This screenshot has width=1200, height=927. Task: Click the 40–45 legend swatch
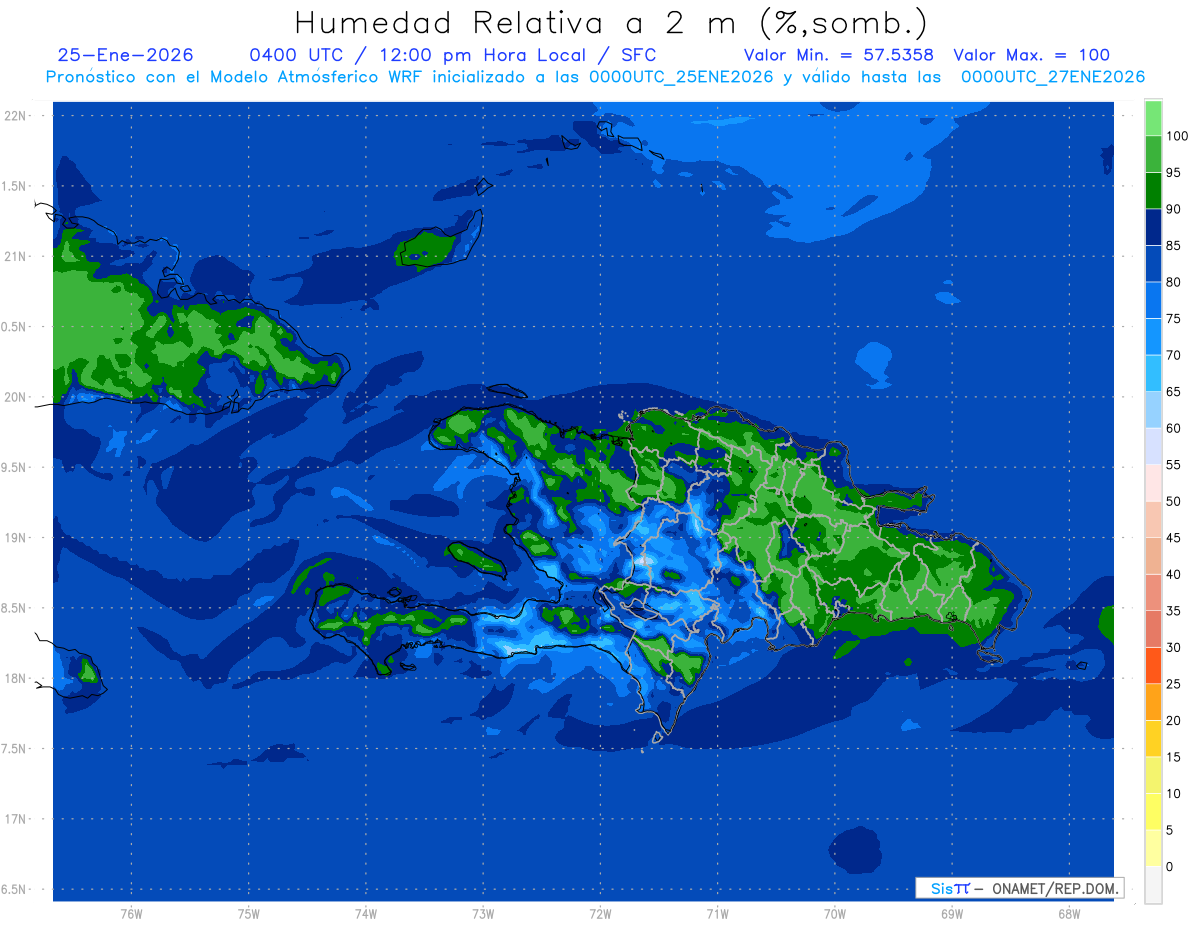click(1153, 556)
